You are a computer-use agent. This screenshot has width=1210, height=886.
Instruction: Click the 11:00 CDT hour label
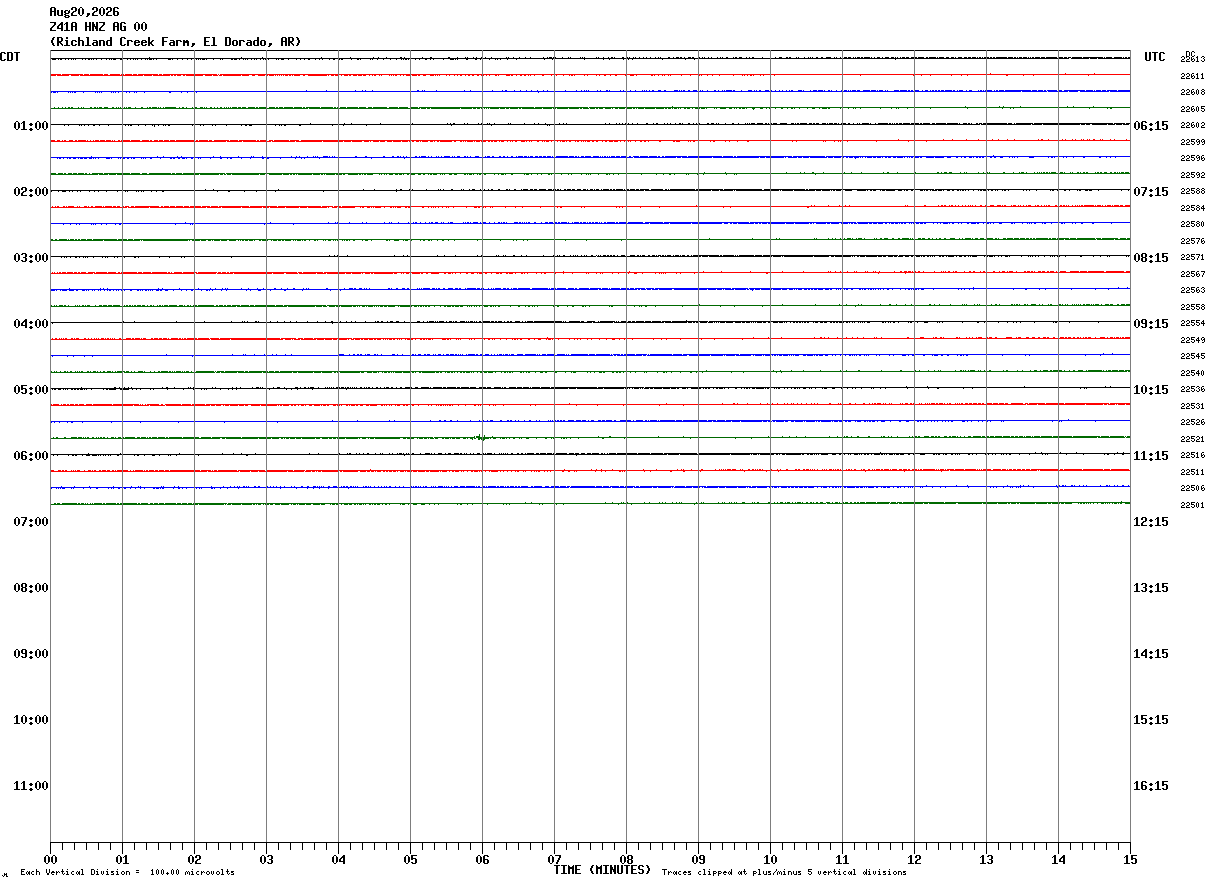pos(31,785)
